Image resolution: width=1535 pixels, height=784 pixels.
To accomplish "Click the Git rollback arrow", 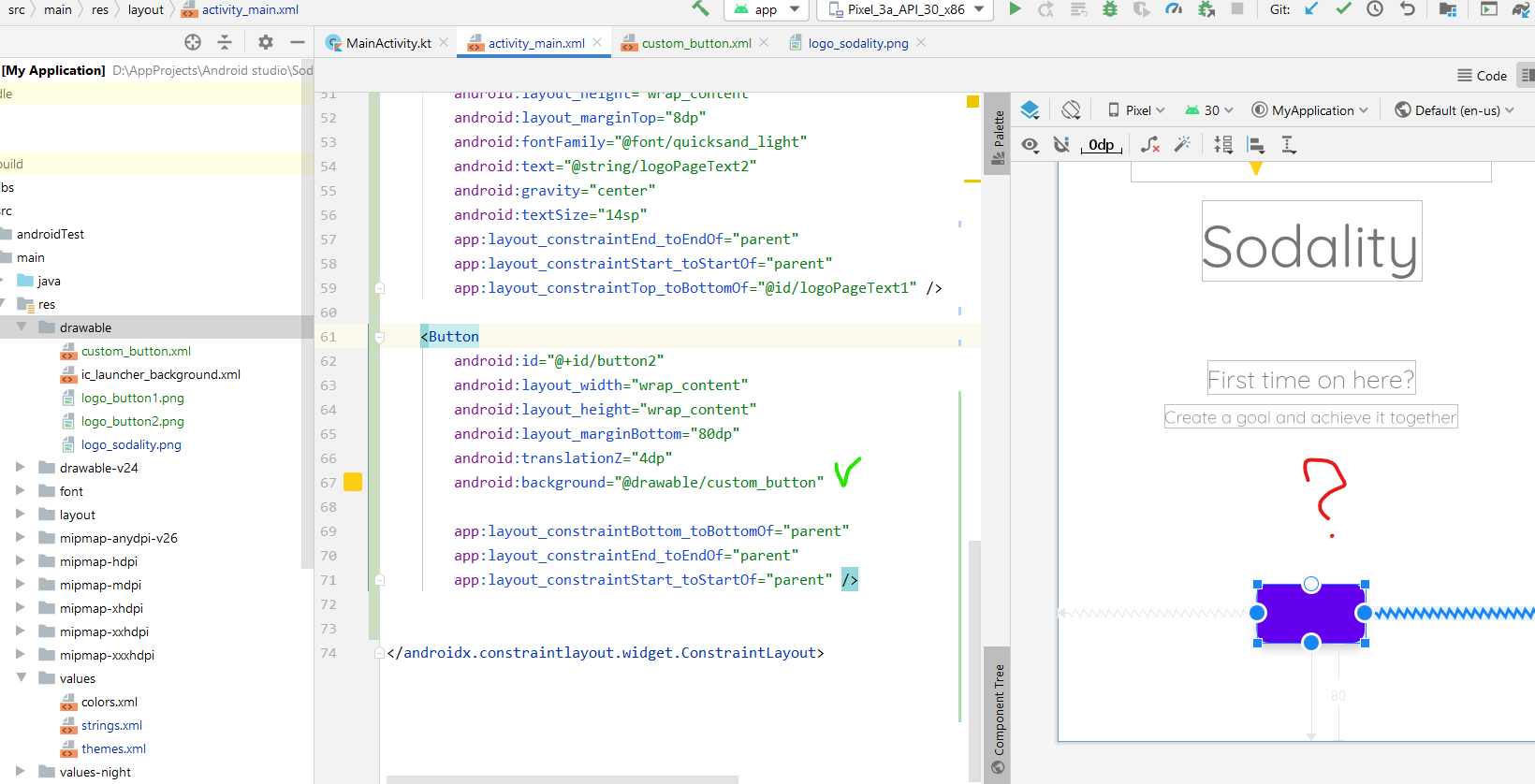I will [x=1407, y=9].
